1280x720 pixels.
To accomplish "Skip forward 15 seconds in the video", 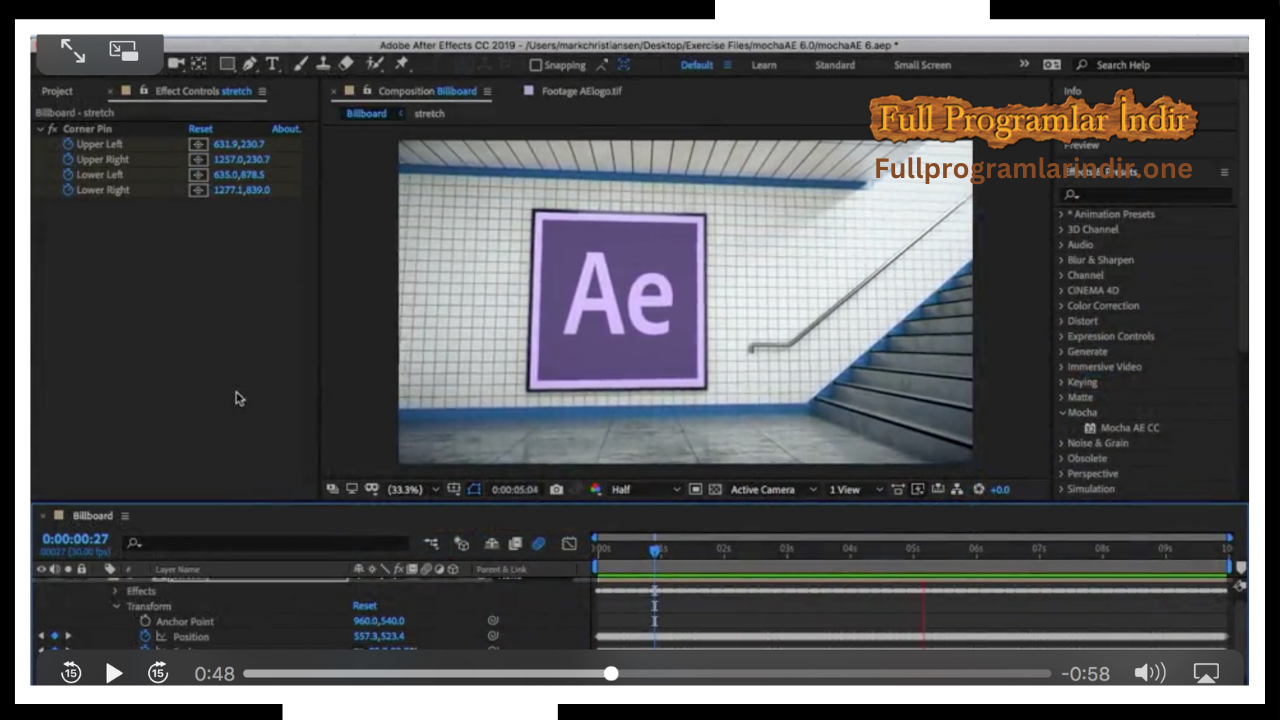I will pos(158,673).
